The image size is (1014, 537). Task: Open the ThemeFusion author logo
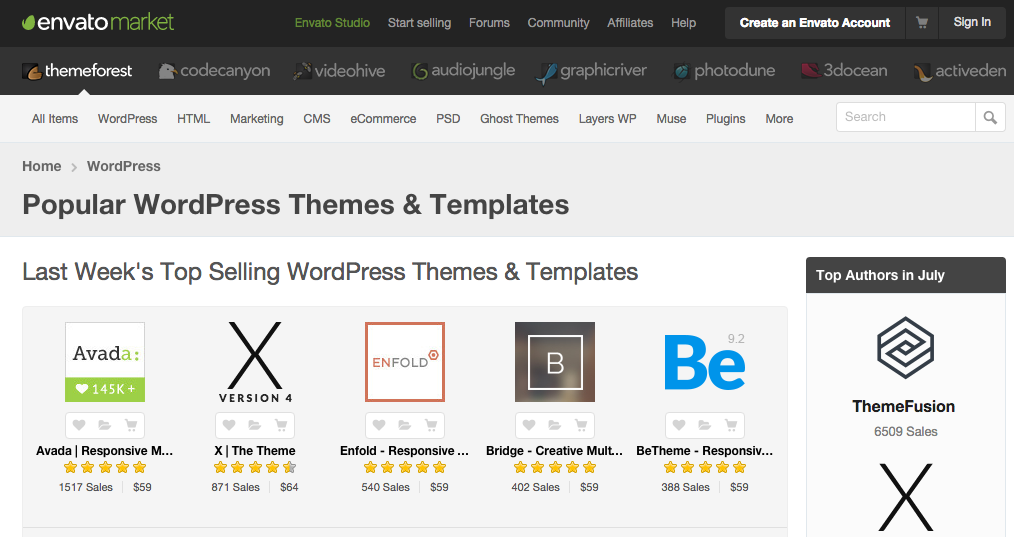pos(905,349)
